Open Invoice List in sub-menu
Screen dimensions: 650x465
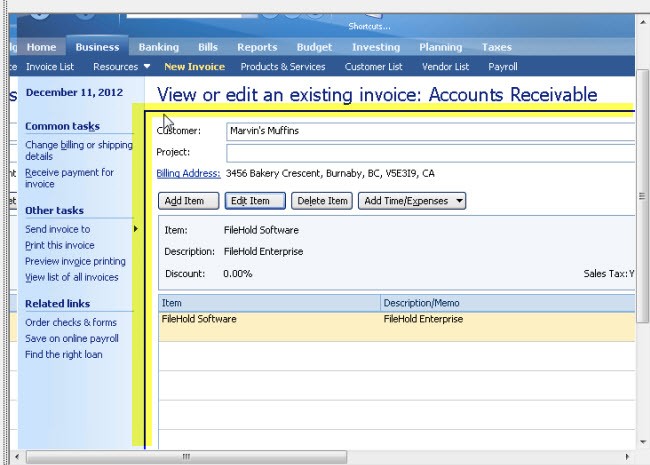[50, 67]
